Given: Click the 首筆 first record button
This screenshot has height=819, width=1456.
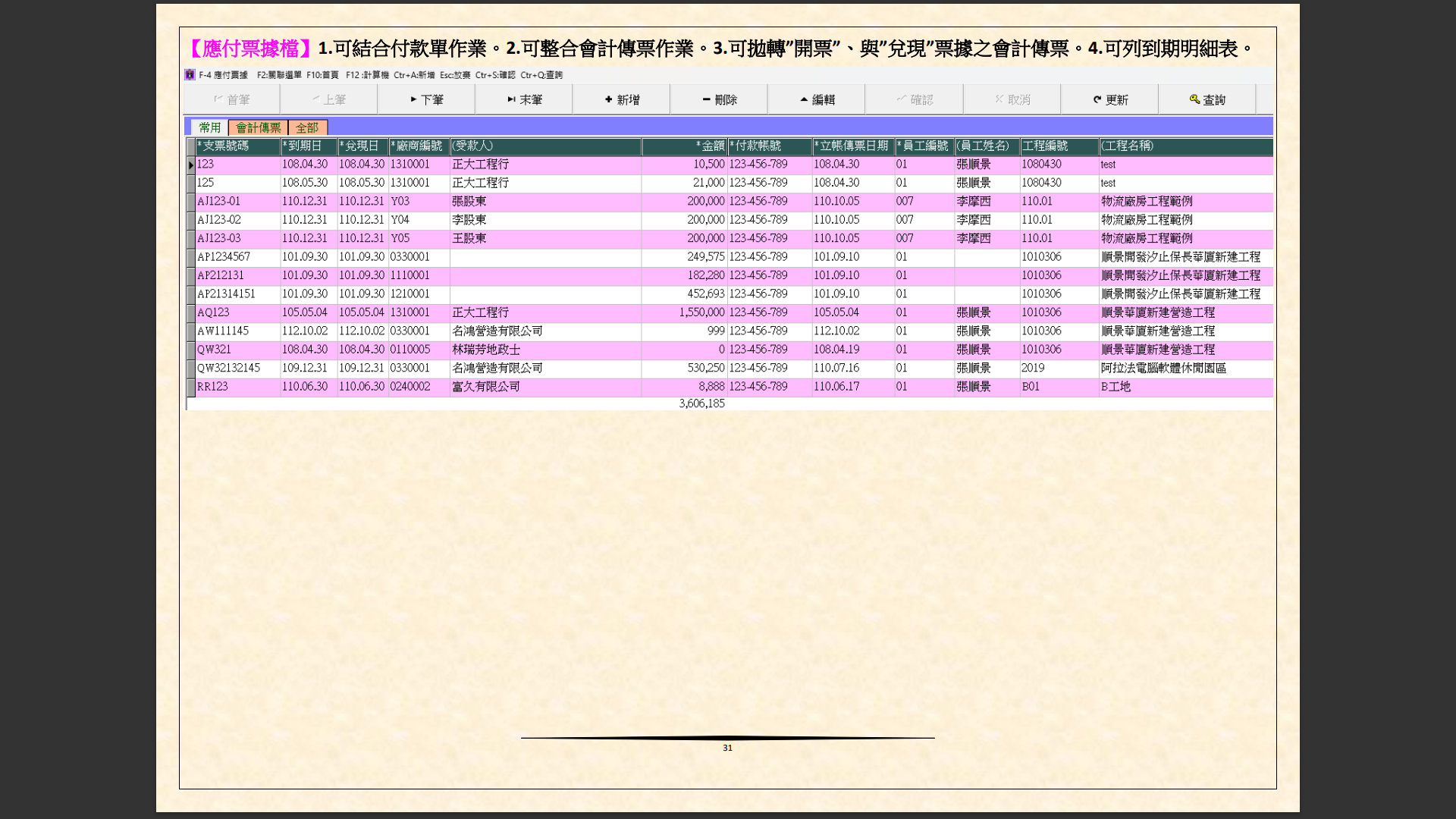Looking at the screenshot, I should click(231, 99).
